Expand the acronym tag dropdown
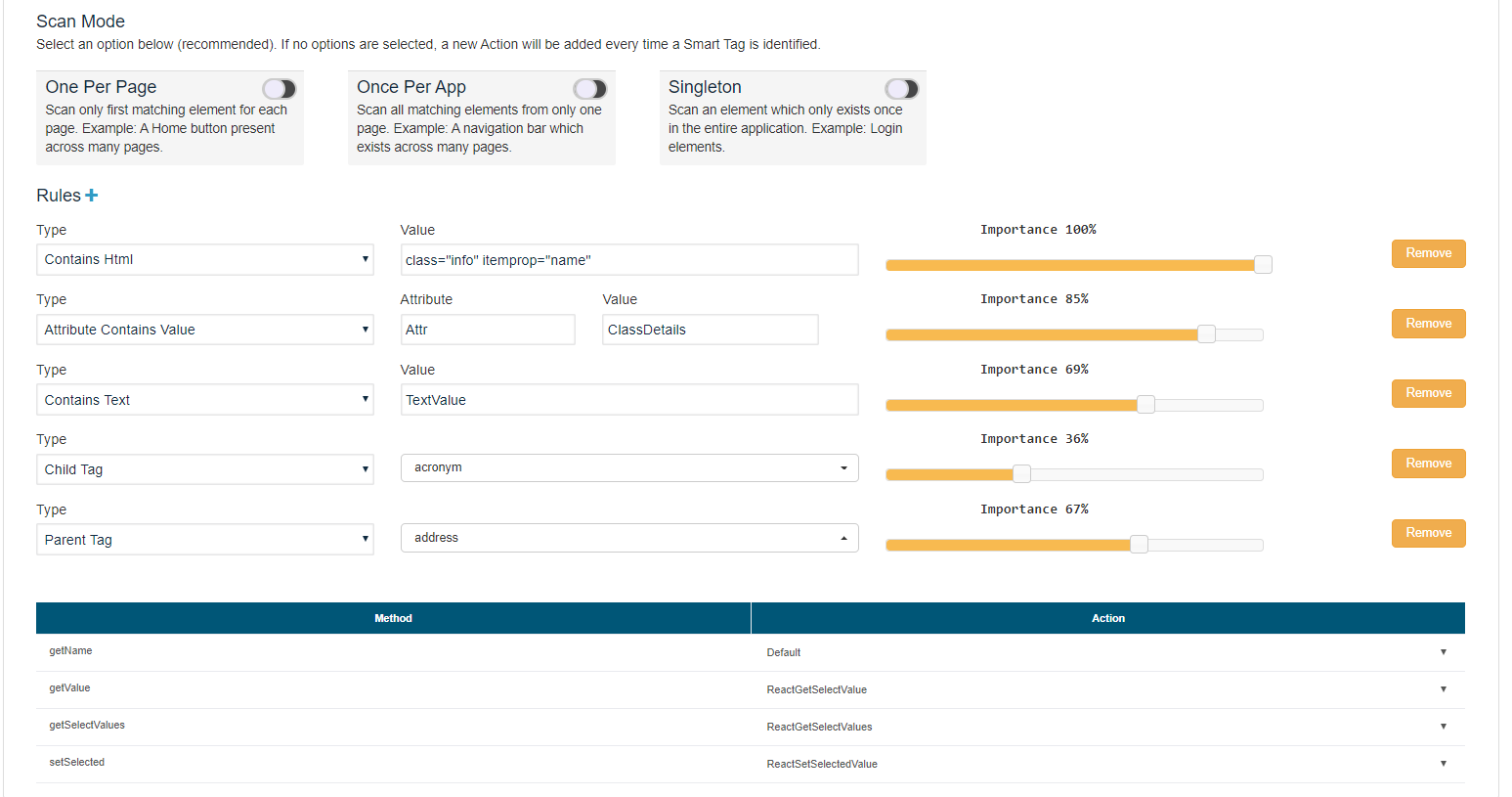Viewport: 1512px width, 797px height. 629,467
